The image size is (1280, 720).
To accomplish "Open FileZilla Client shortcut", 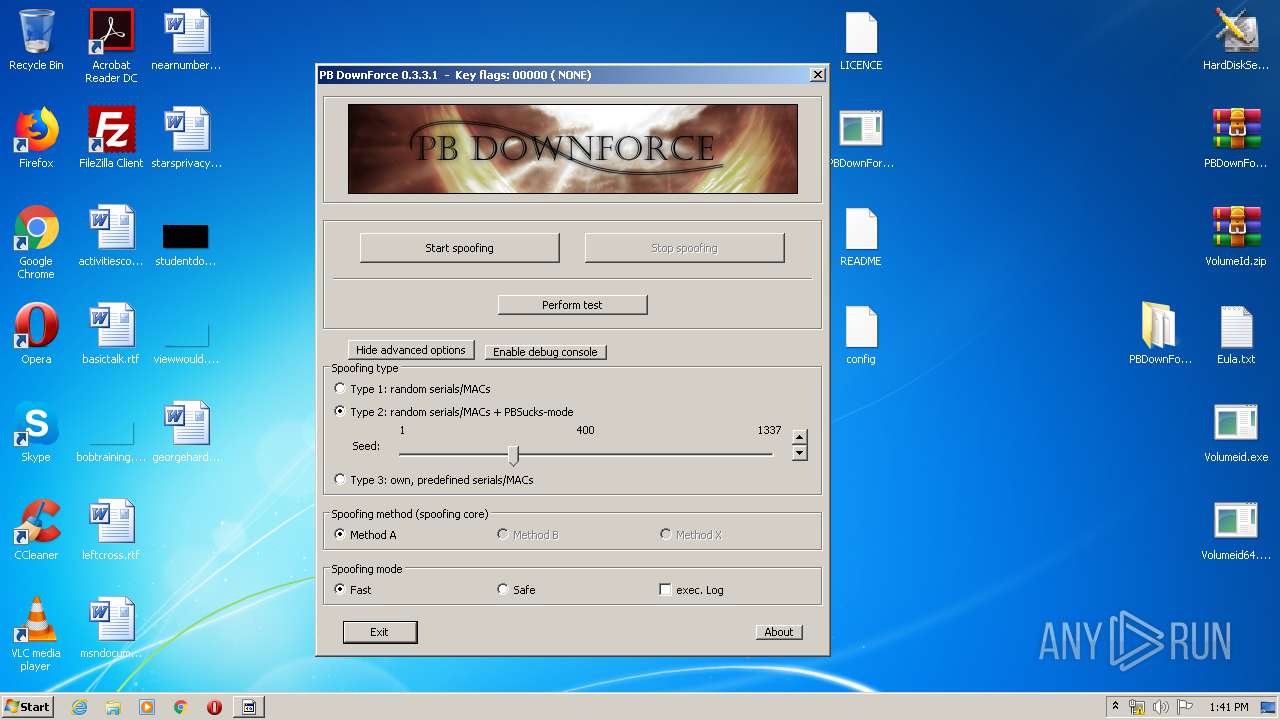I will coord(111,138).
